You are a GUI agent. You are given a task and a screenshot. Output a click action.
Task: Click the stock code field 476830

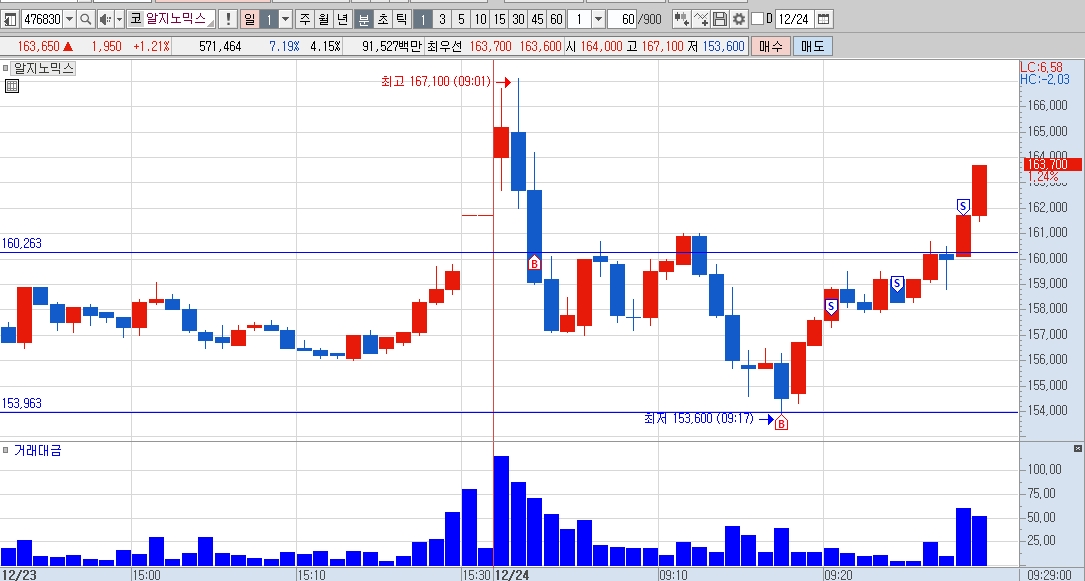click(42, 19)
